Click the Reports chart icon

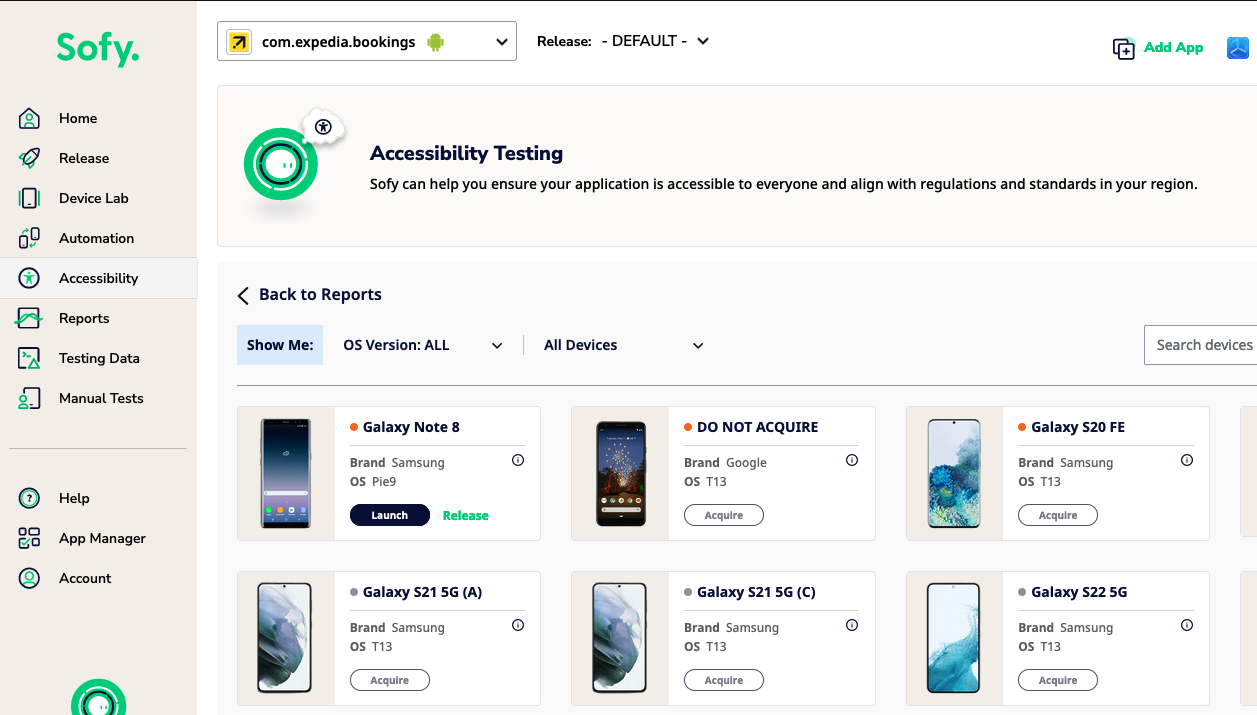[29, 318]
